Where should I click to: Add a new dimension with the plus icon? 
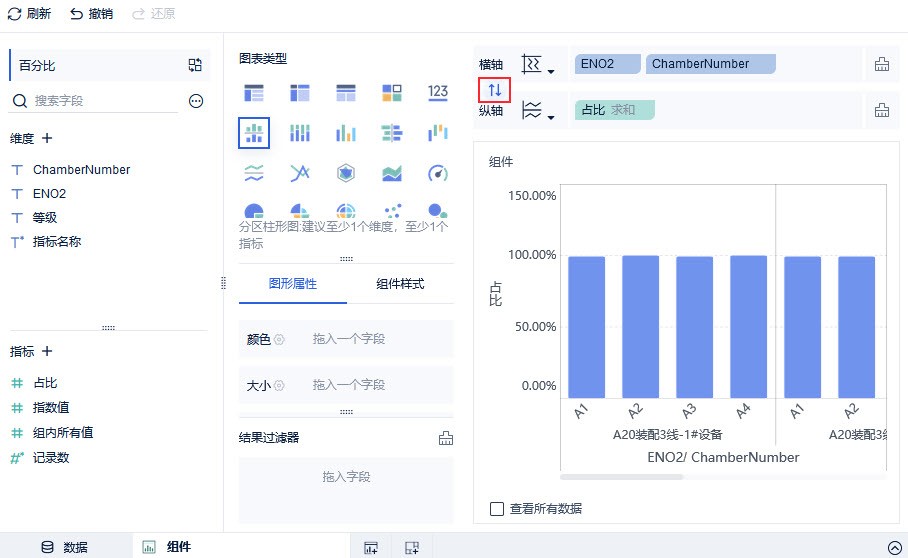click(x=47, y=138)
